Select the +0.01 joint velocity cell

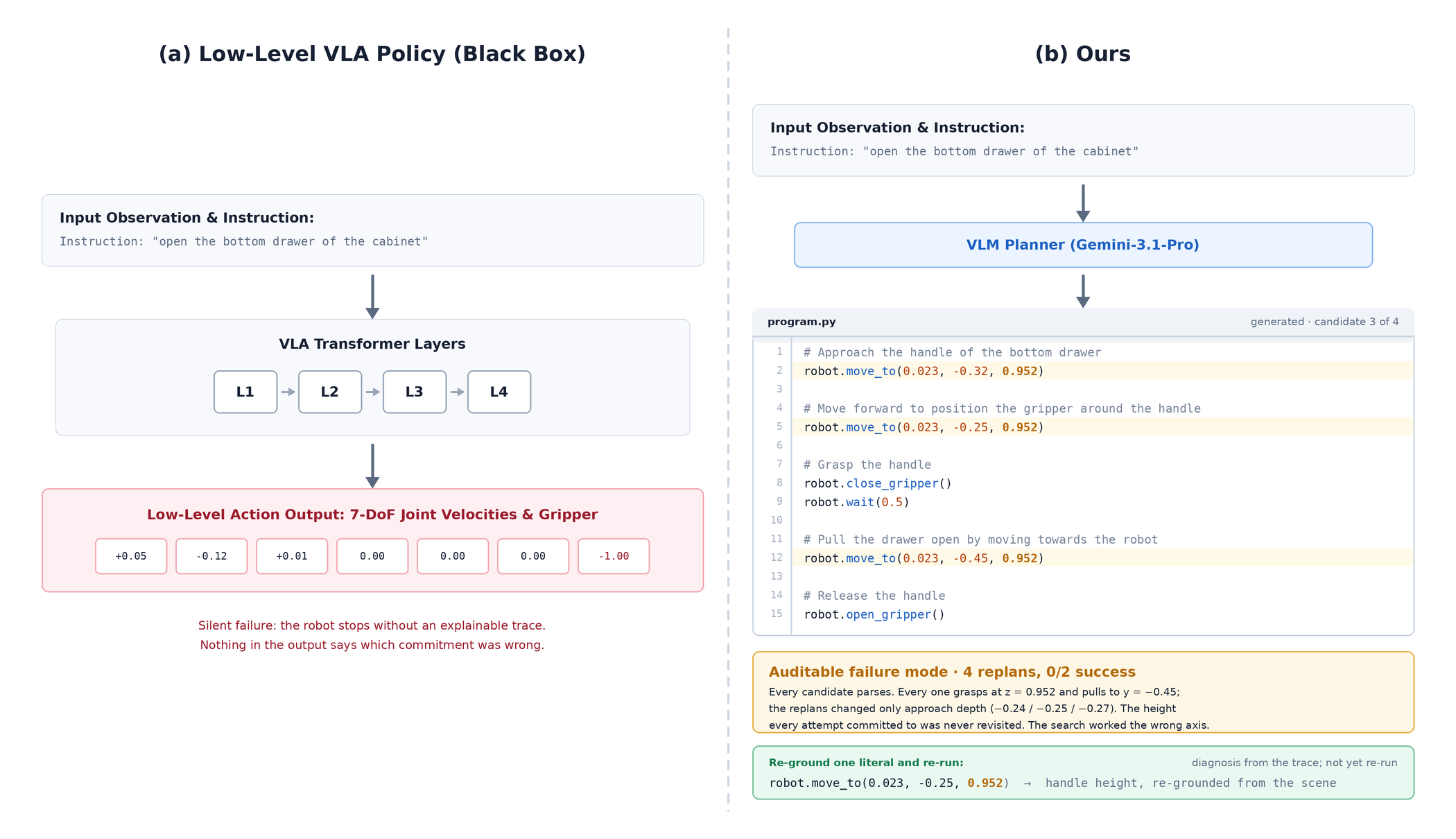click(x=292, y=556)
